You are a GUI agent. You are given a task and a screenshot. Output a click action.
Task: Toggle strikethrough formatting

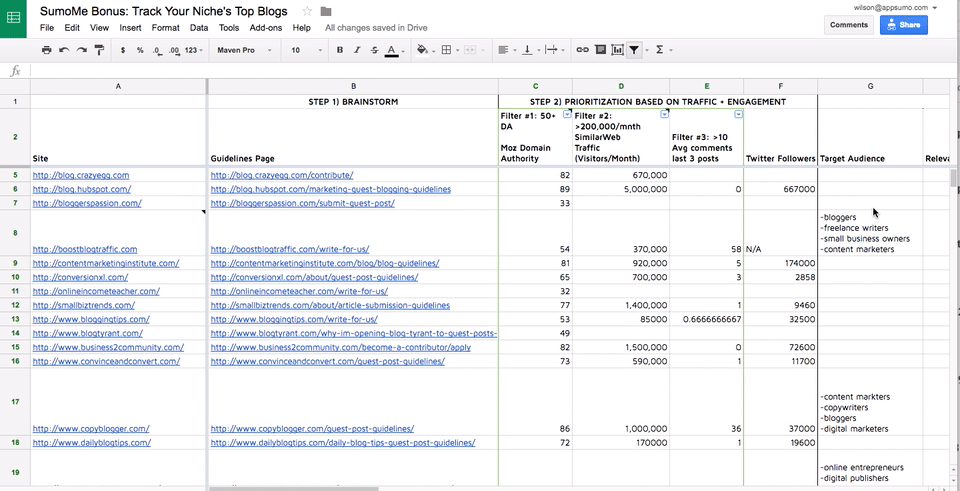(374, 50)
